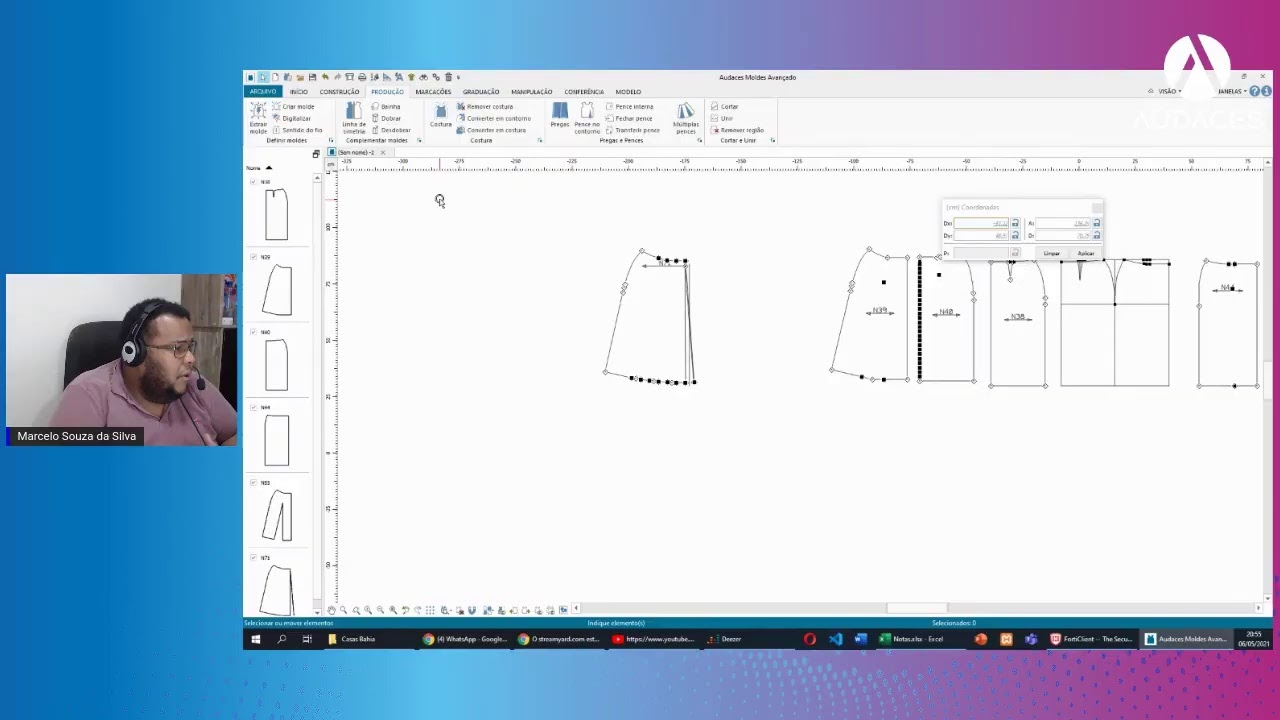The image size is (1280, 720).
Task: Open the ARQUIVO menu
Action: [x=263, y=92]
